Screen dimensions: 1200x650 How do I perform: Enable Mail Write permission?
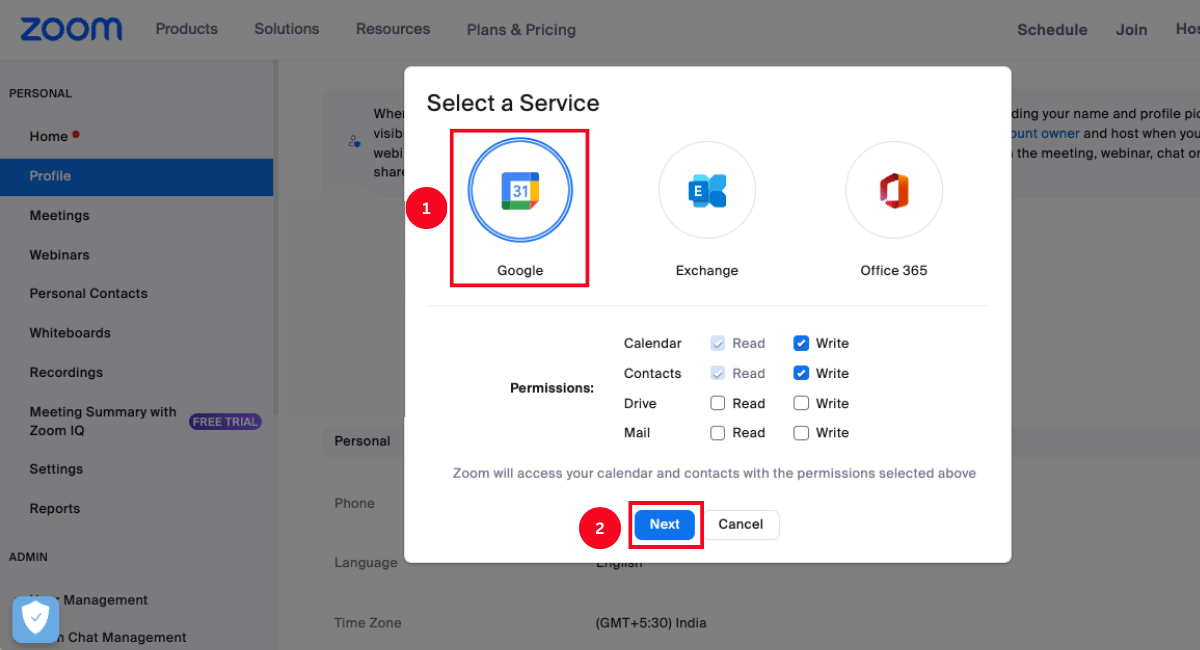(x=801, y=433)
